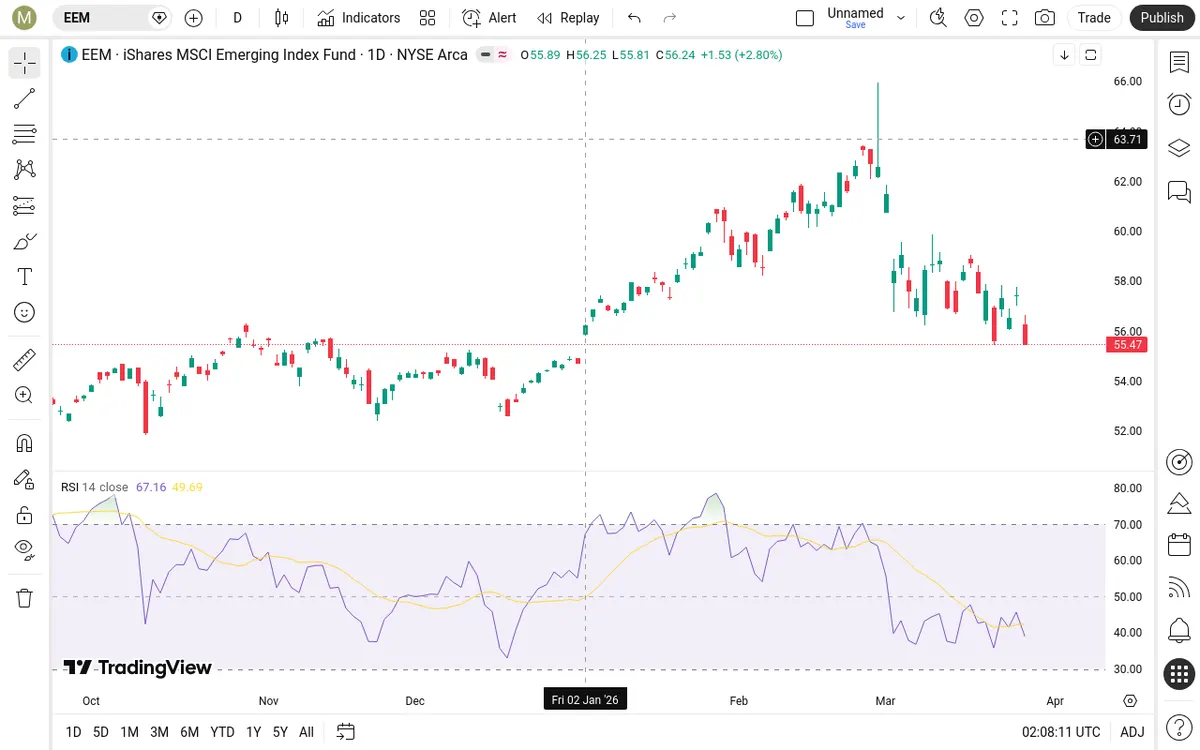Select the brush drawing tool
This screenshot has width=1200, height=750.
(x=25, y=241)
